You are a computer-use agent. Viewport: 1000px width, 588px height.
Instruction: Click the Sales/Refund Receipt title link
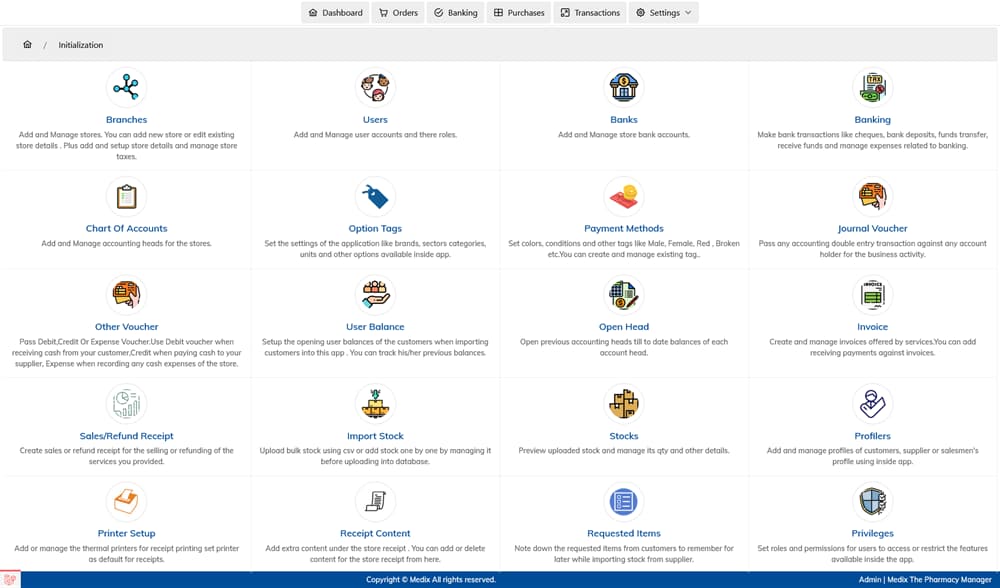[x=126, y=436]
